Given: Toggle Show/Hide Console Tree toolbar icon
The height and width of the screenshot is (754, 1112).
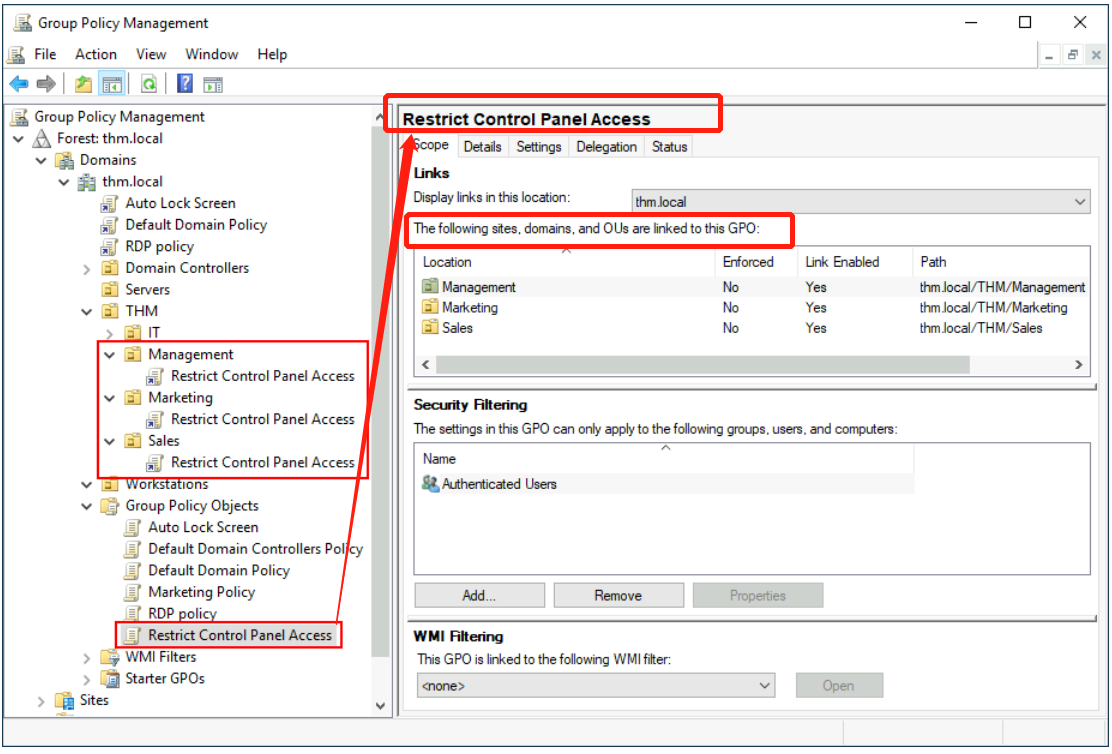Looking at the screenshot, I should click(112, 84).
